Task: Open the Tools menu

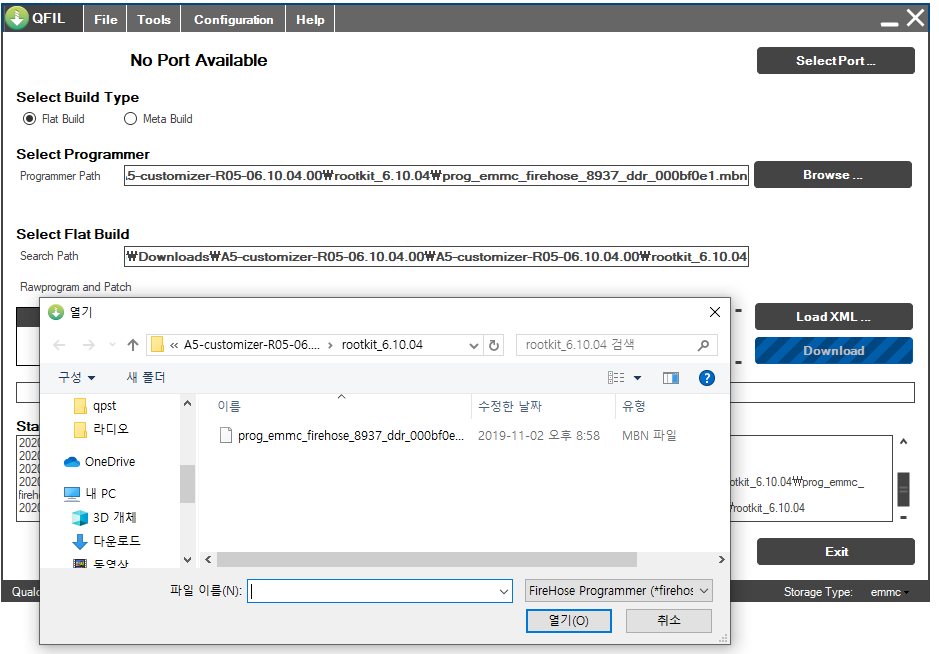Action: [154, 19]
